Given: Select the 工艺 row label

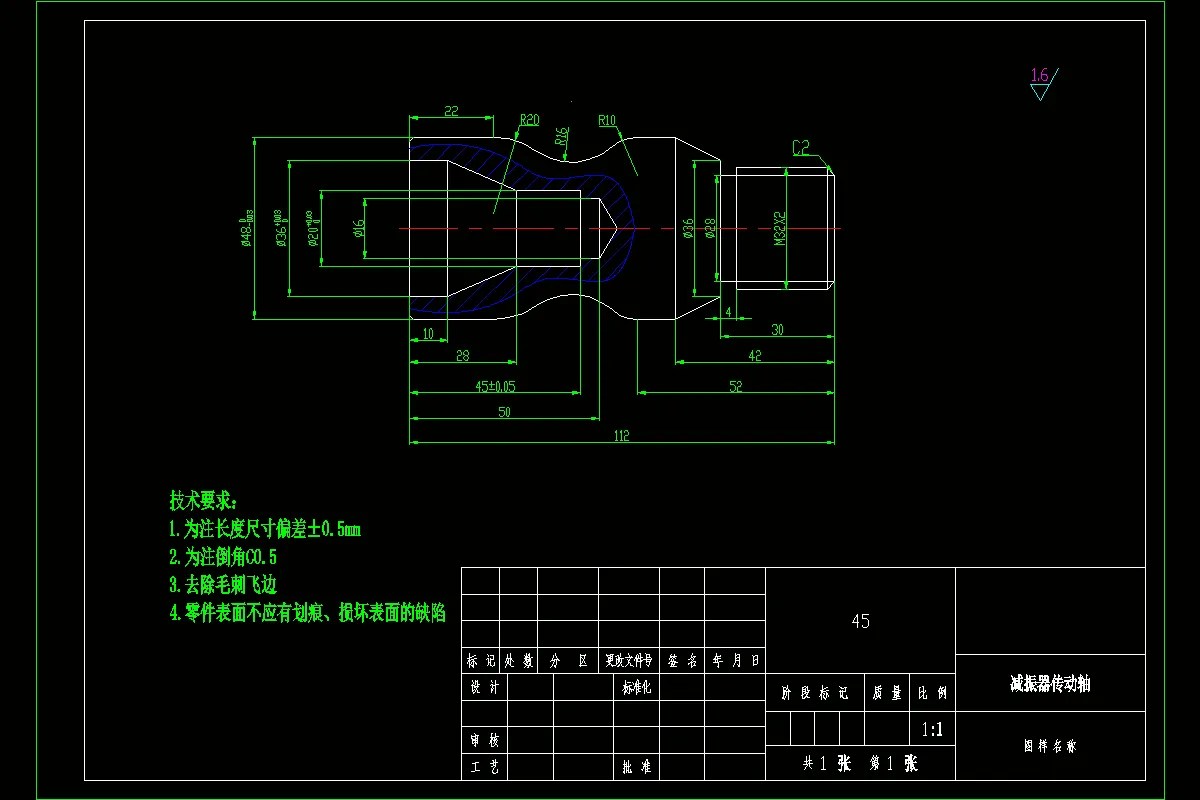Looking at the screenshot, I should (484, 767).
